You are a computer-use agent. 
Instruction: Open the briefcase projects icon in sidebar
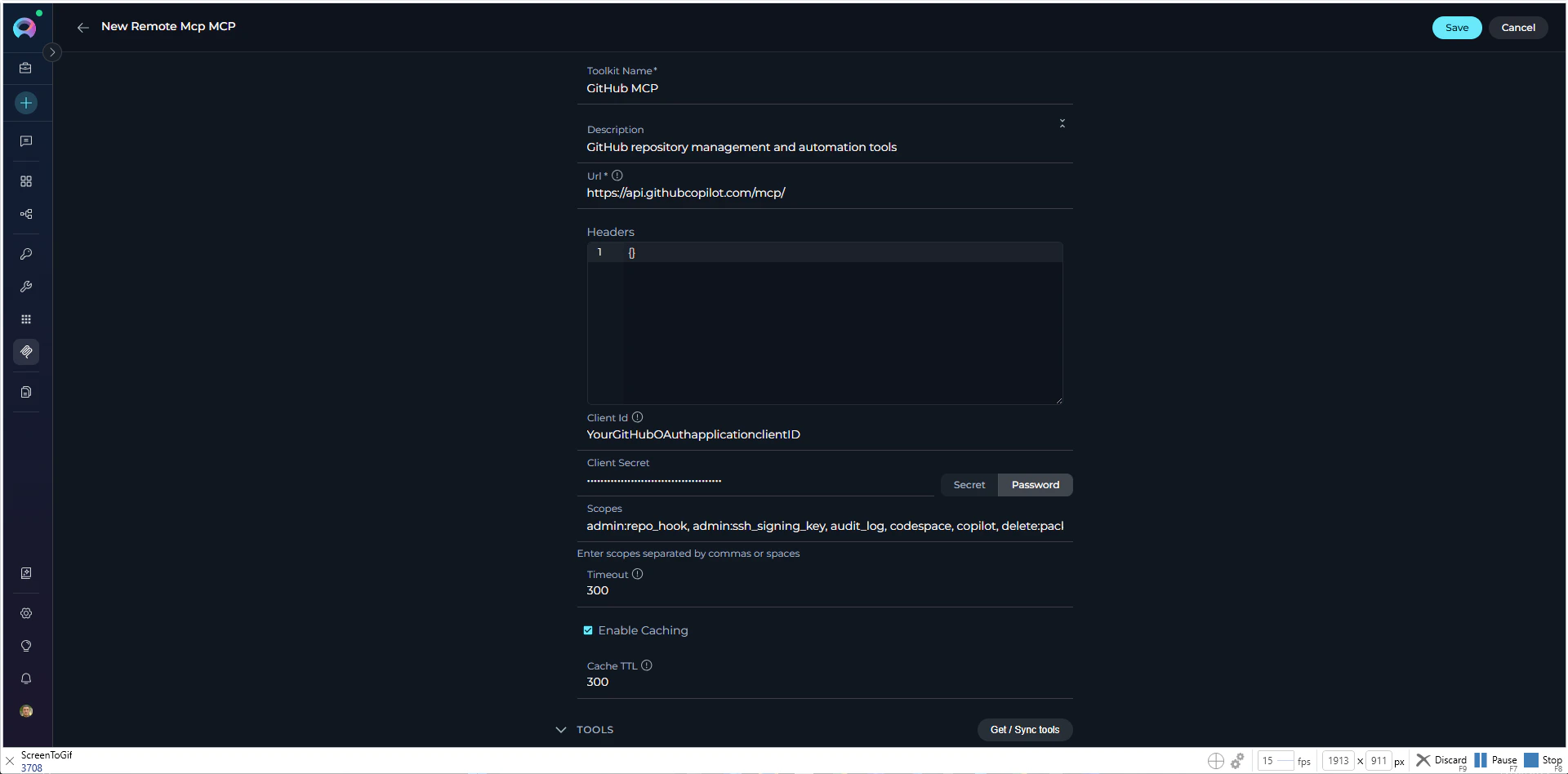tap(26, 69)
